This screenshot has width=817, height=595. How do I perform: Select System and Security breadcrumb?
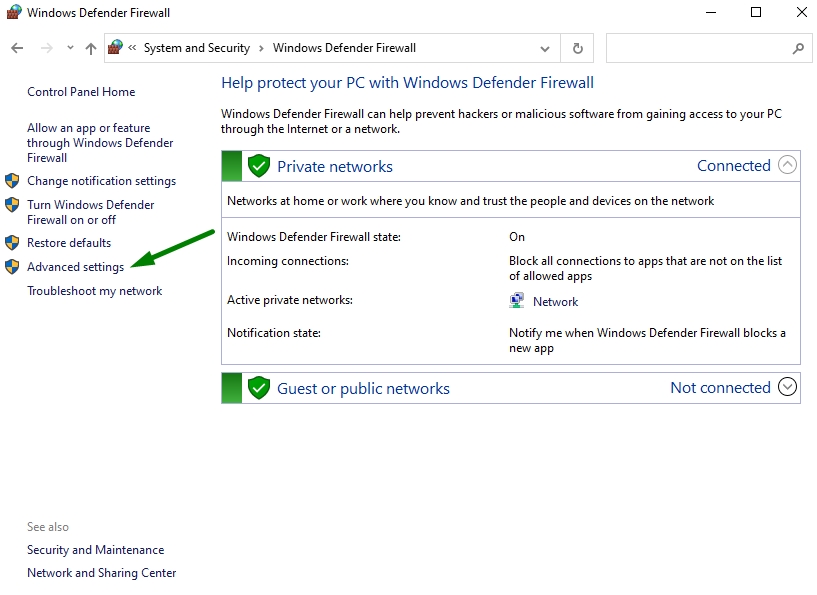(197, 48)
